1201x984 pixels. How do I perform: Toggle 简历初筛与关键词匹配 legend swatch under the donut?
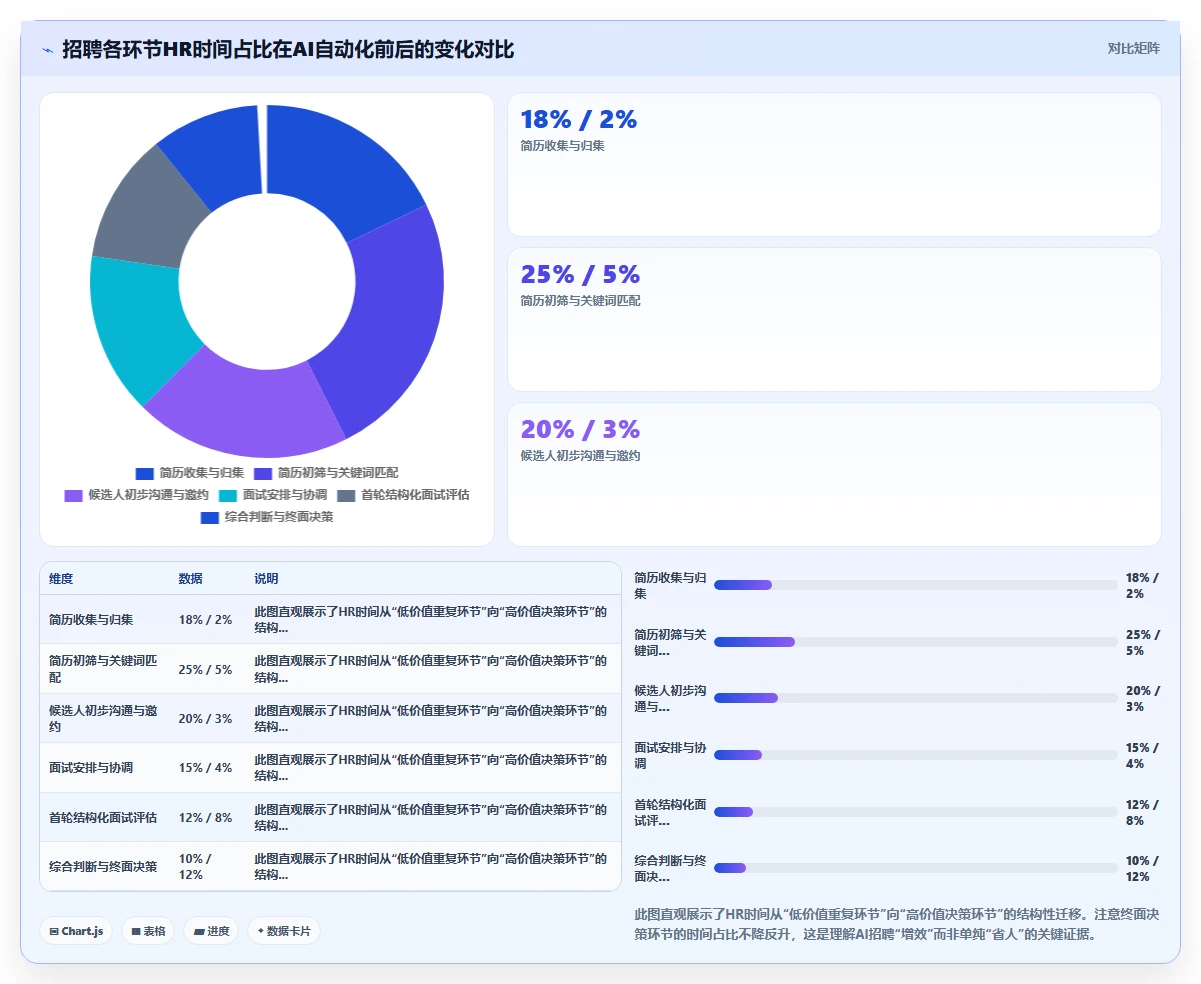click(x=263, y=473)
